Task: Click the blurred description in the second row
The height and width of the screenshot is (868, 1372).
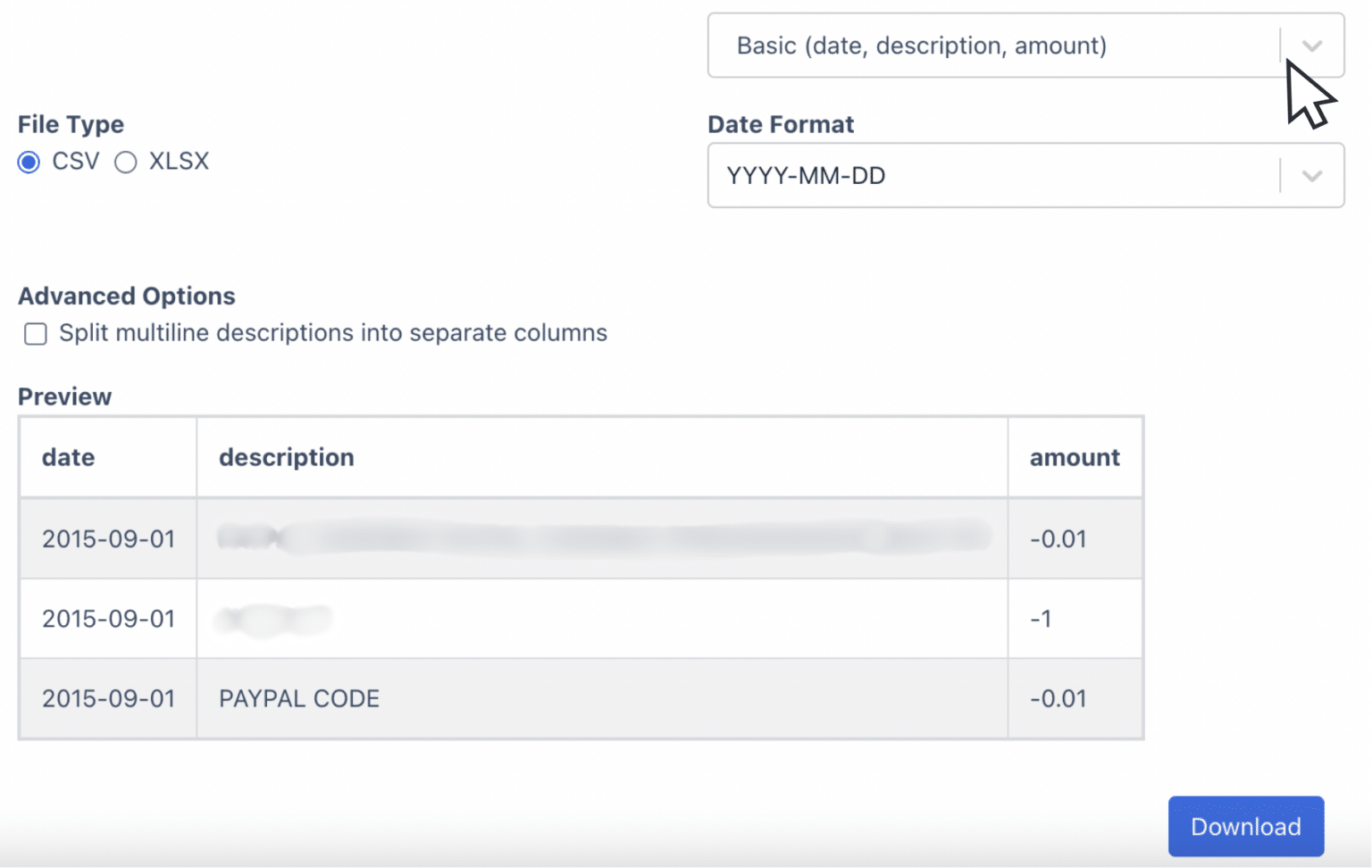Action: click(272, 619)
